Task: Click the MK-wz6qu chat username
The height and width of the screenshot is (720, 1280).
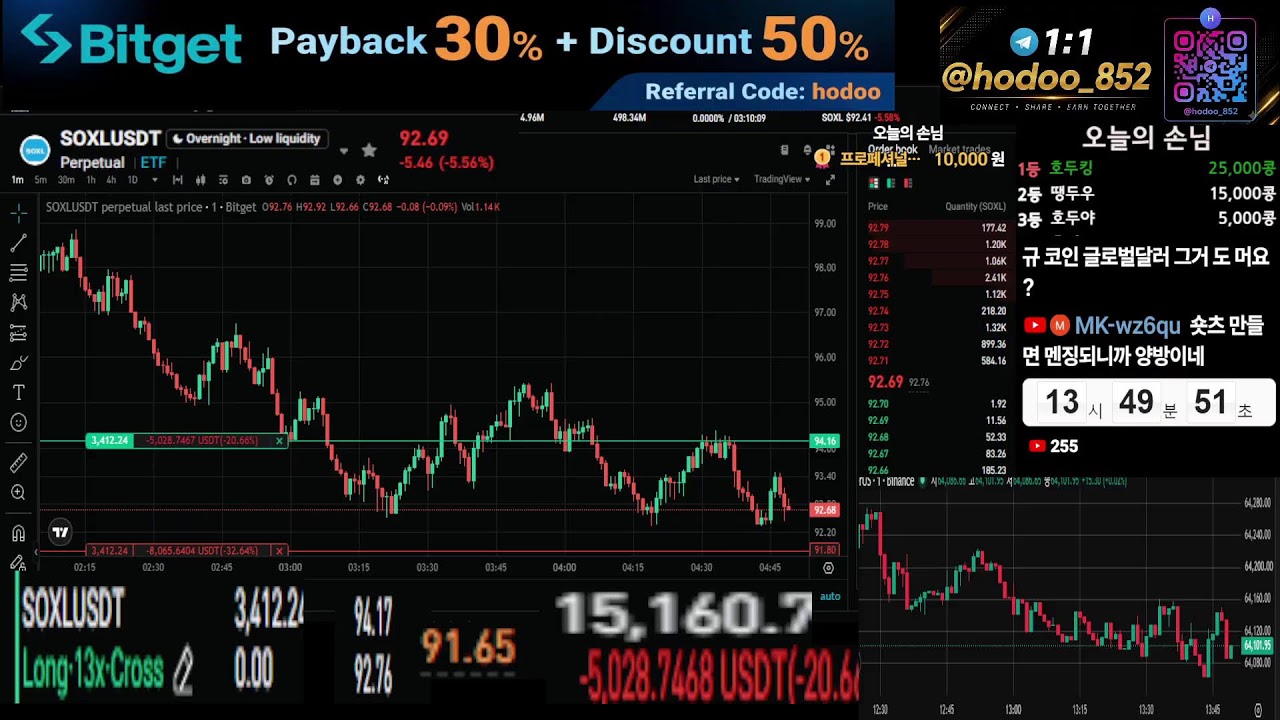Action: pyautogui.click(x=1127, y=325)
